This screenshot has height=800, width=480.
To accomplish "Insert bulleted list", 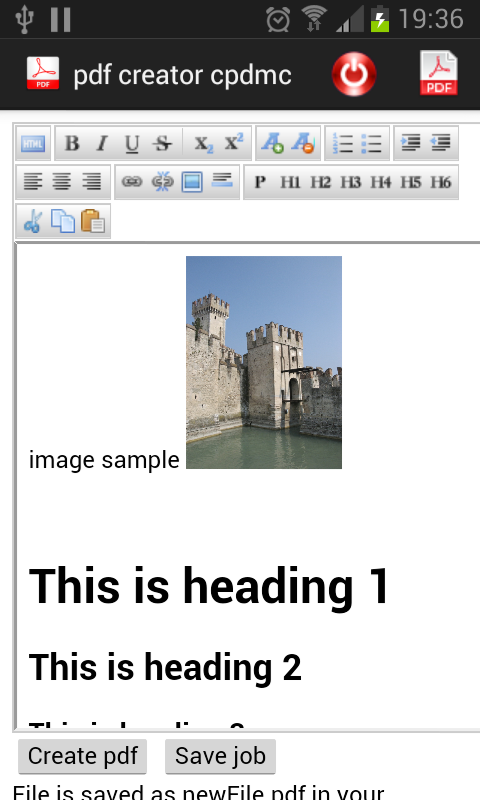I will (372, 143).
